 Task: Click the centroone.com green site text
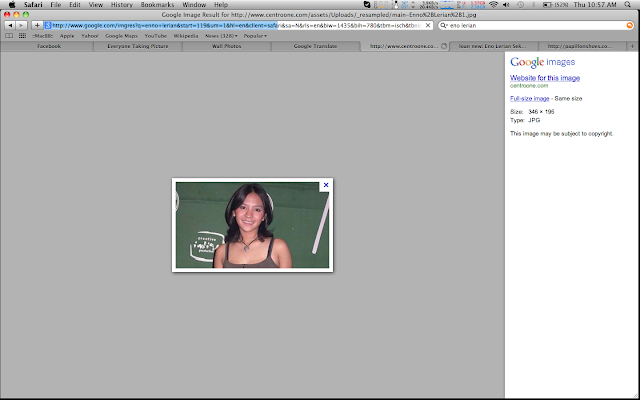tap(529, 86)
